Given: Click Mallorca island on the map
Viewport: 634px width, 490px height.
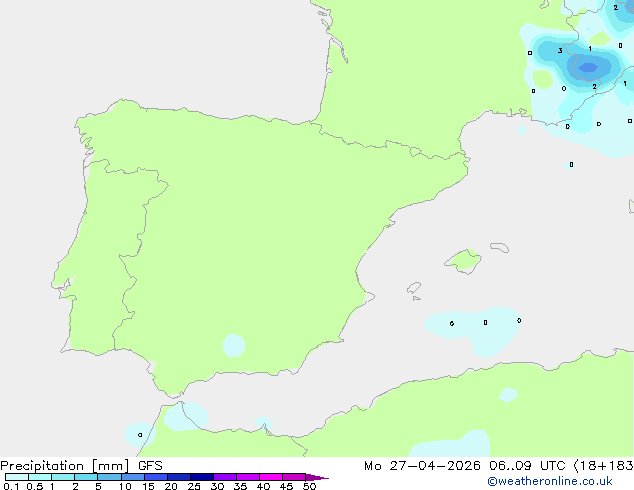Looking at the screenshot, I should click(463, 262).
